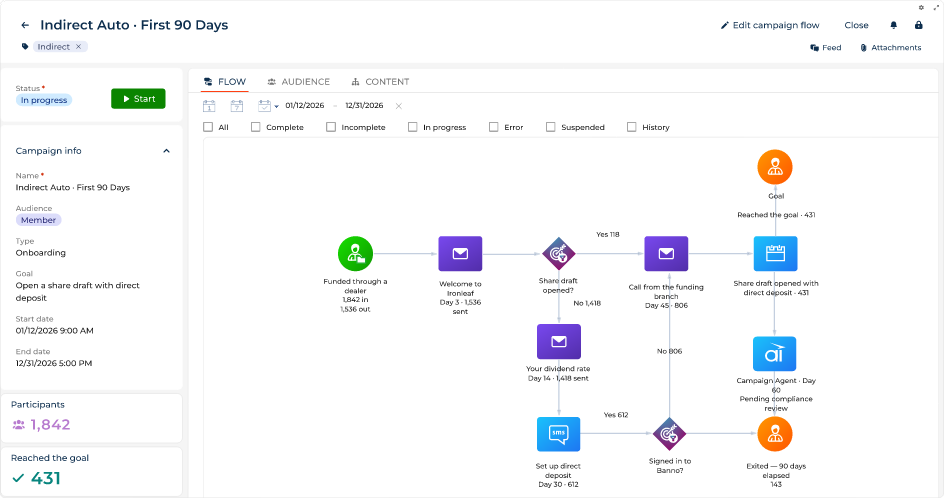The height and width of the screenshot is (498, 944).
Task: Open the Campaign Agent AI node
Action: tap(775, 353)
